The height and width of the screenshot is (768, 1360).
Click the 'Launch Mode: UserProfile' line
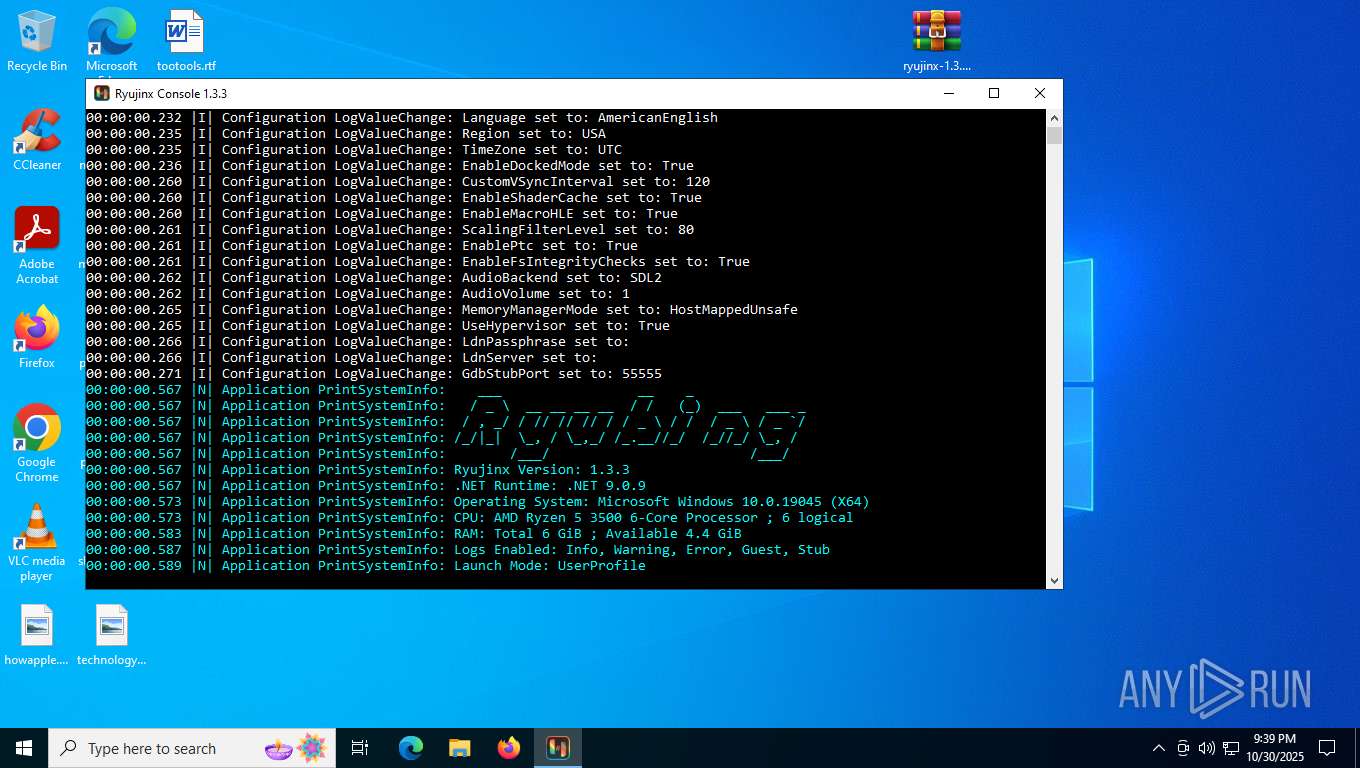pyautogui.click(x=366, y=566)
